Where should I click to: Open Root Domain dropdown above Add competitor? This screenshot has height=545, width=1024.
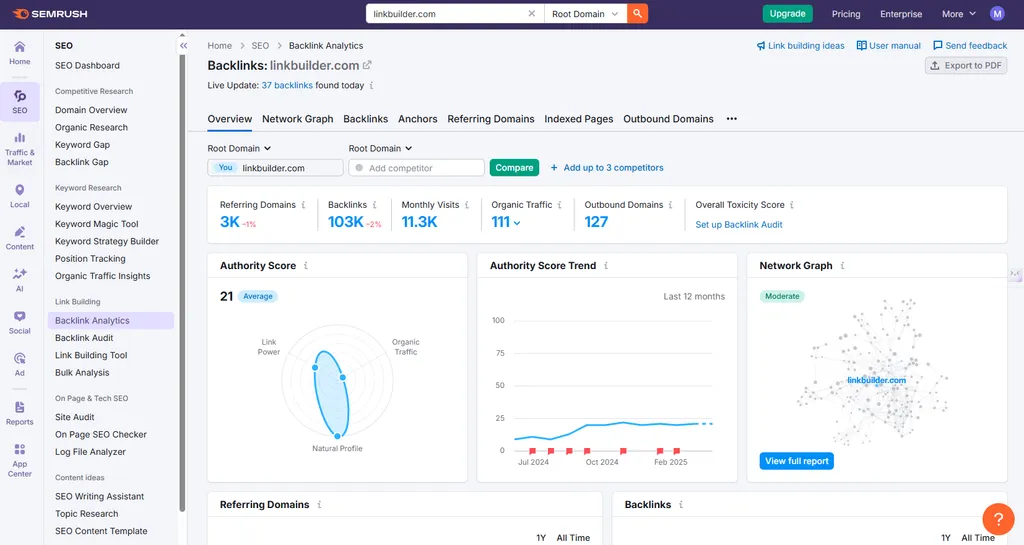coord(380,148)
